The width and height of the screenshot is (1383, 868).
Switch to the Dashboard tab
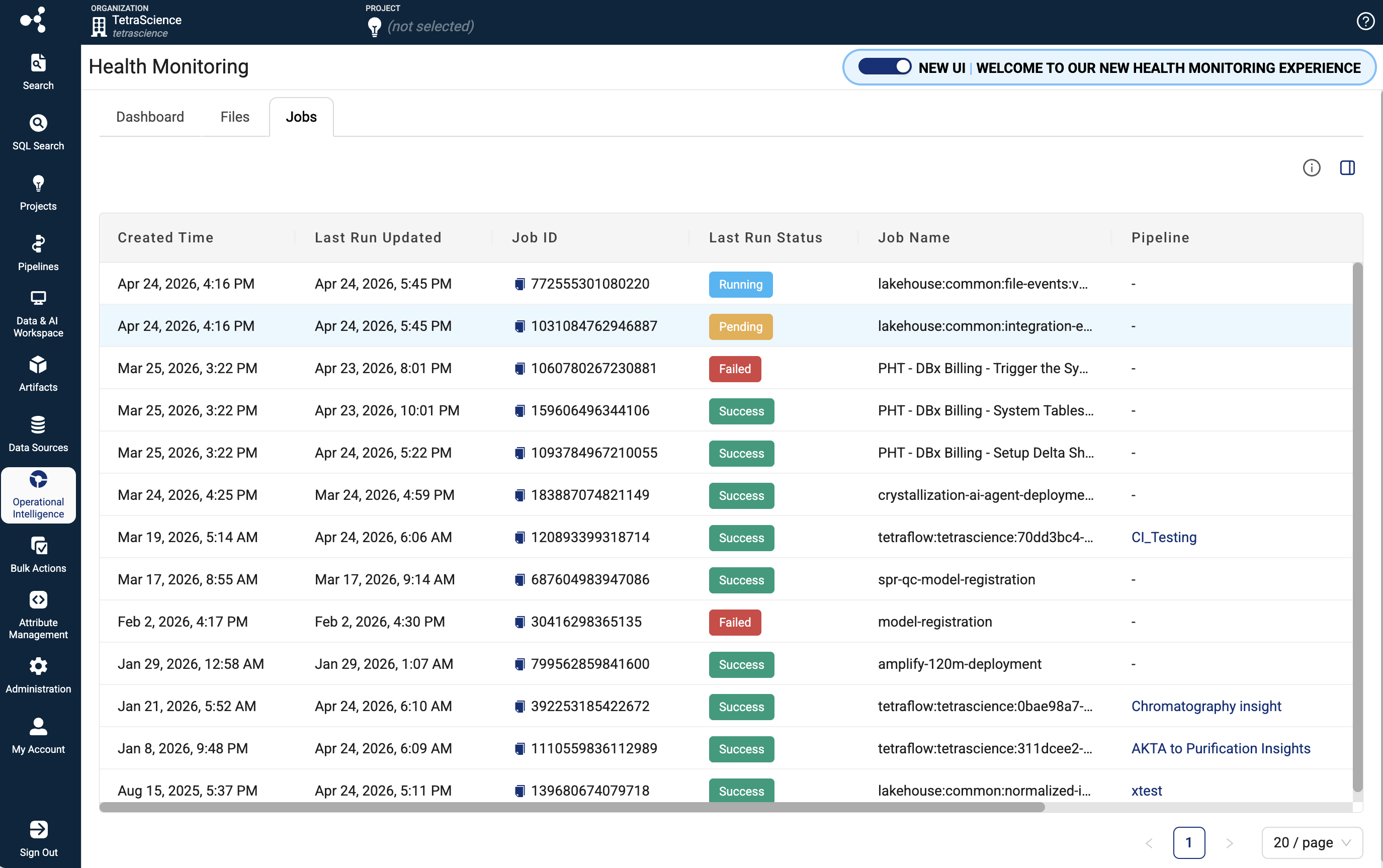point(149,117)
